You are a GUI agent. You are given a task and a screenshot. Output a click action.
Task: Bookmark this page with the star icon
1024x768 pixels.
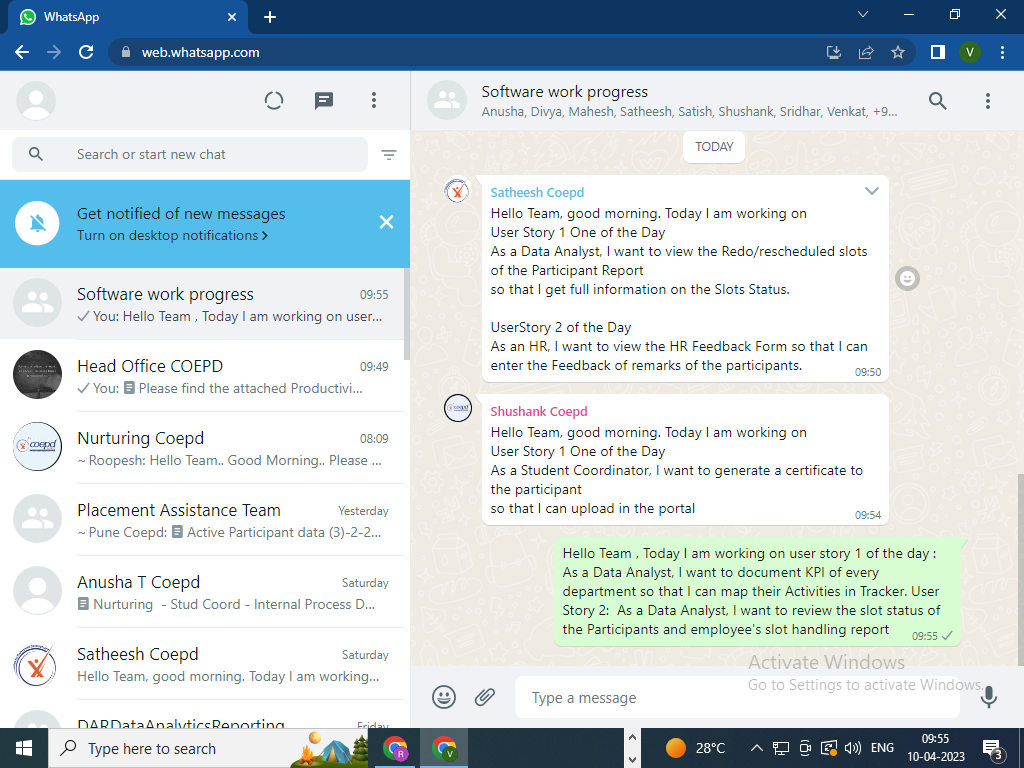[898, 52]
